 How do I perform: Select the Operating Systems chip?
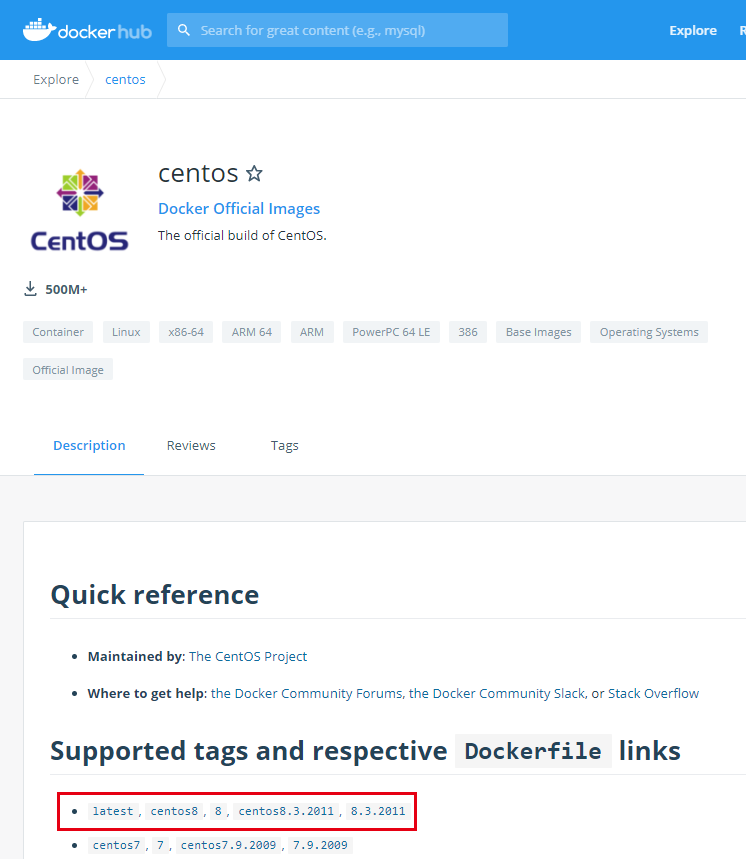point(649,332)
